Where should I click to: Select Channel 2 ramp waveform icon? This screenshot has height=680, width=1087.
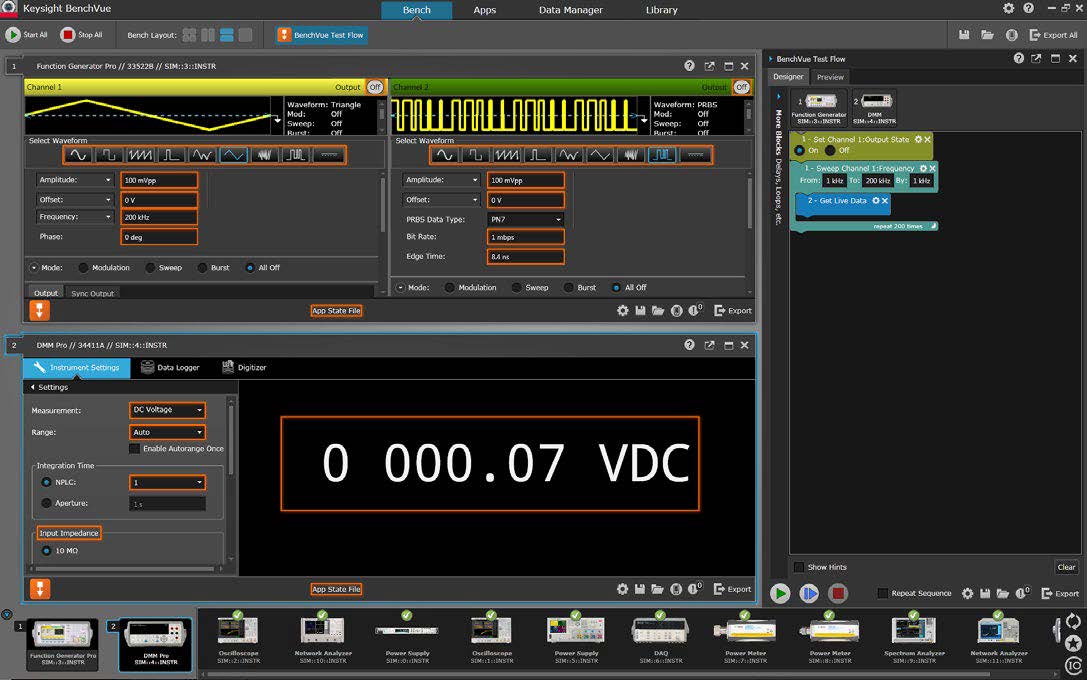(507, 155)
